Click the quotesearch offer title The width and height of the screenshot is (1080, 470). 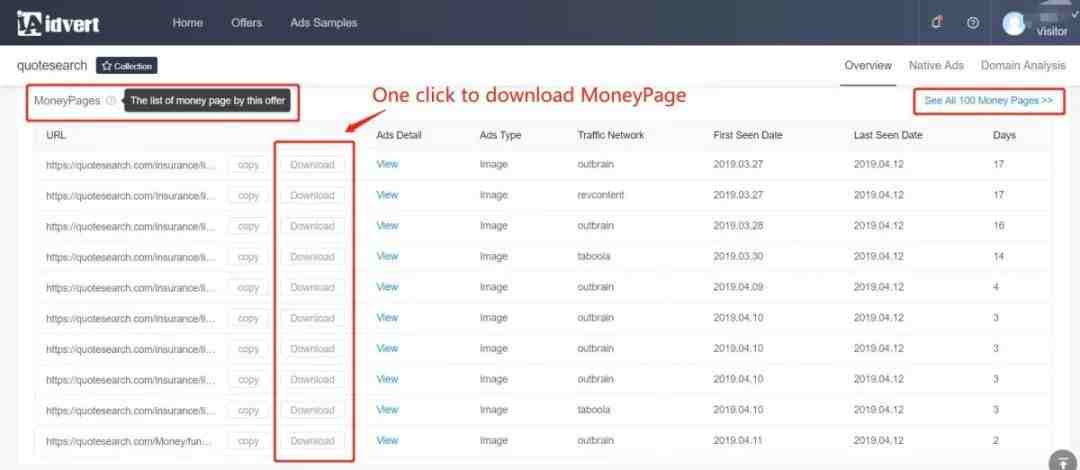tap(52, 65)
